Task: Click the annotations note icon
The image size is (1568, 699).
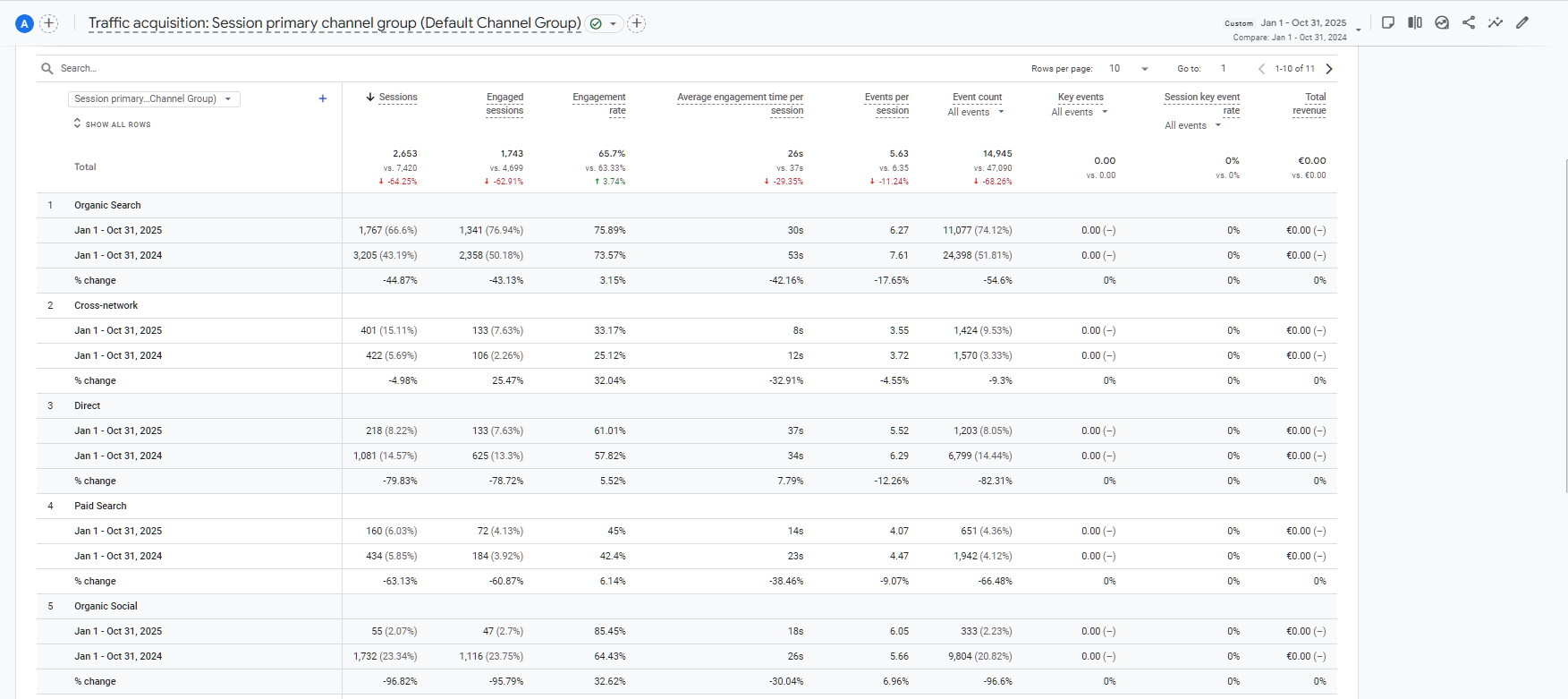Action: pyautogui.click(x=1388, y=23)
